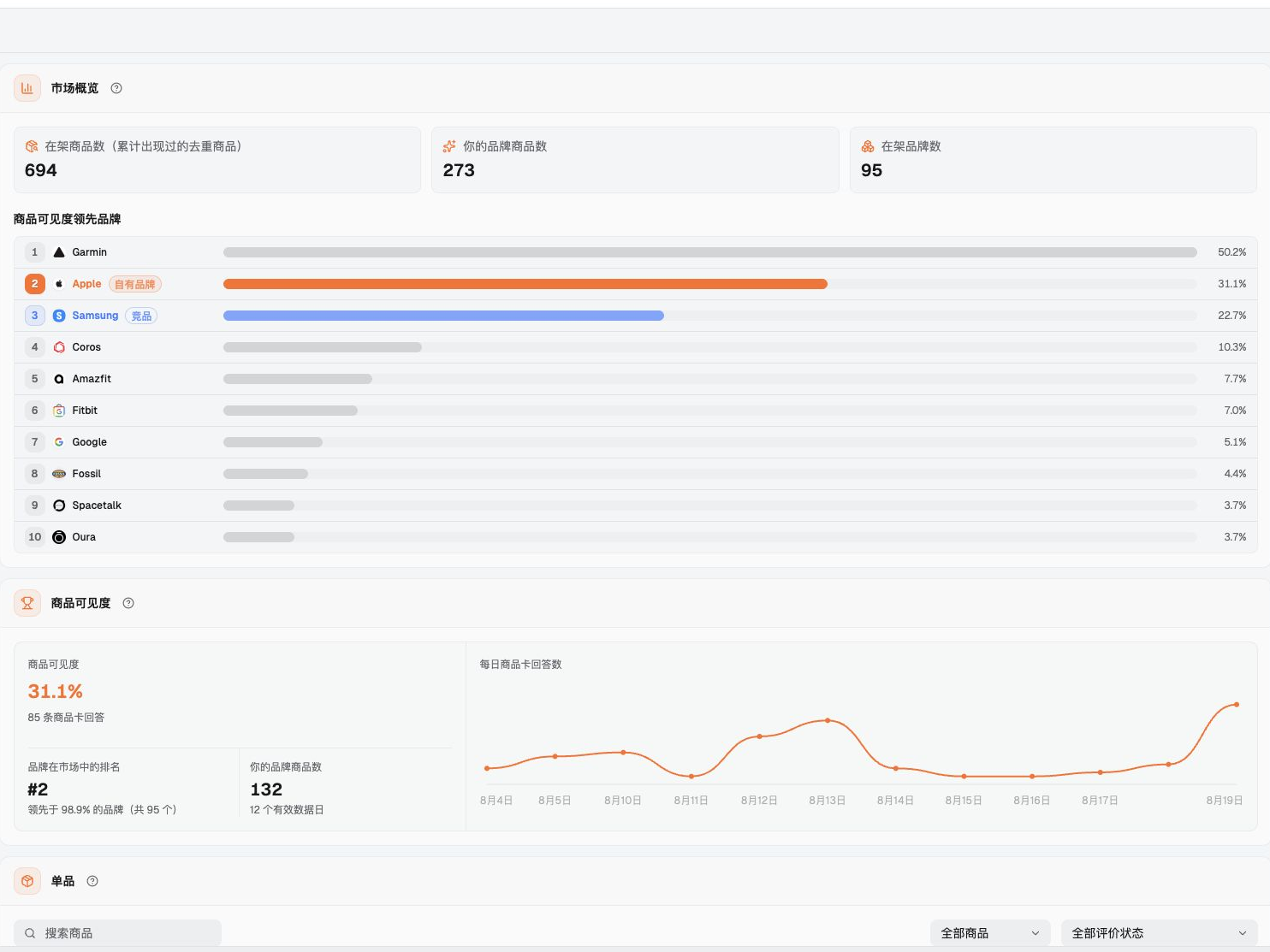The height and width of the screenshot is (952, 1270).
Task: Click the Garmin visibility bar
Action: click(x=710, y=252)
